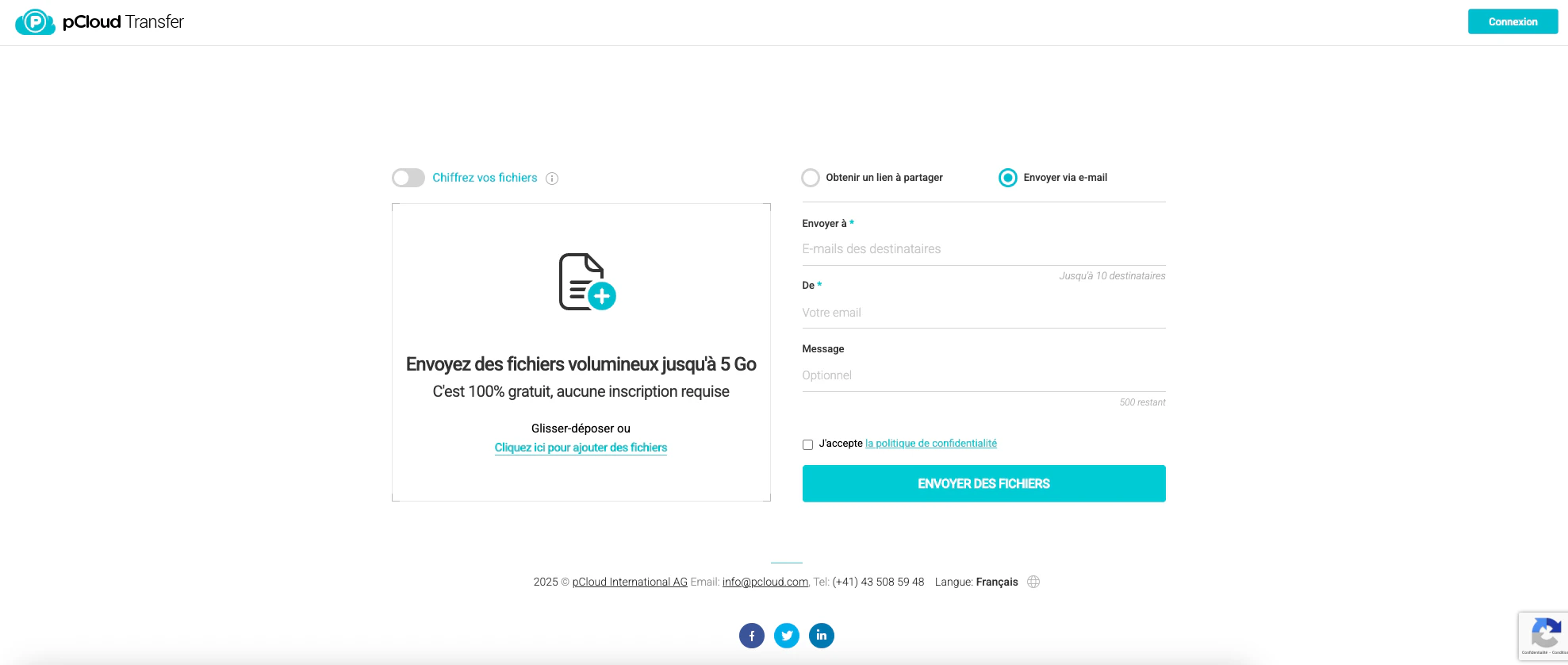This screenshot has height=665, width=1568.
Task: Focus the recipients' emails field
Action: (983, 249)
